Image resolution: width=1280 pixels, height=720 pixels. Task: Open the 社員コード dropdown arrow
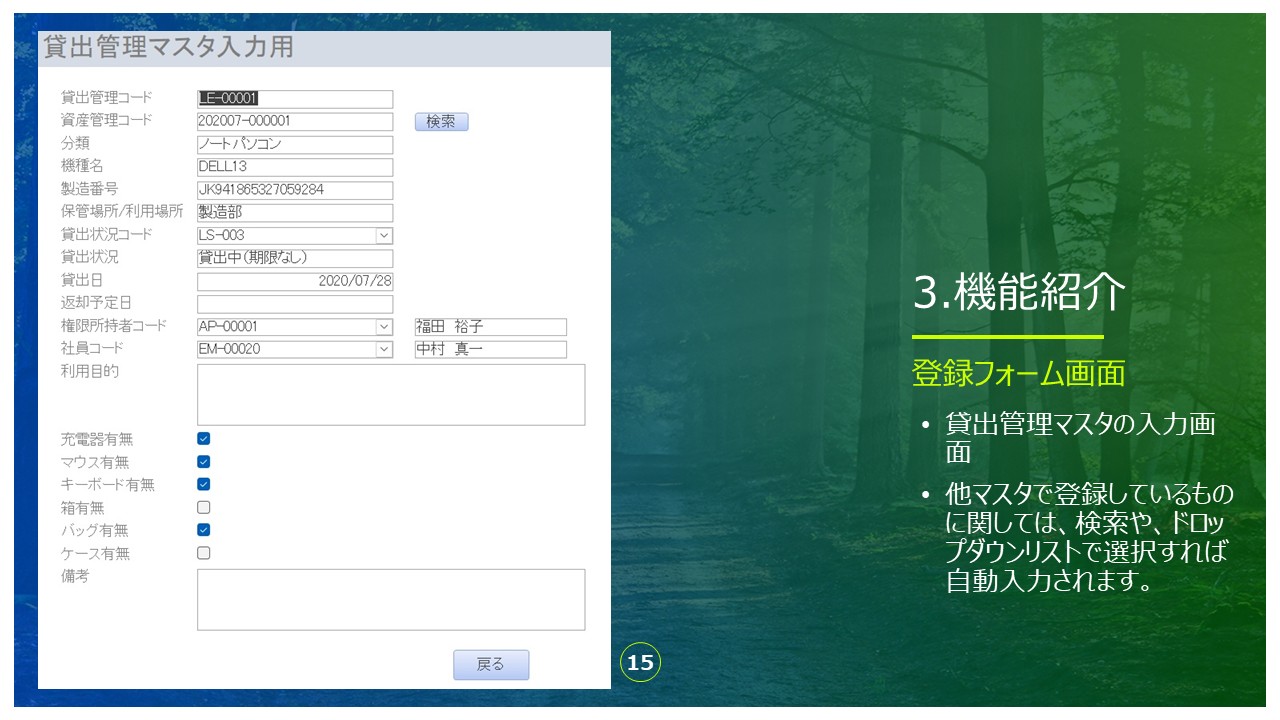(x=384, y=349)
